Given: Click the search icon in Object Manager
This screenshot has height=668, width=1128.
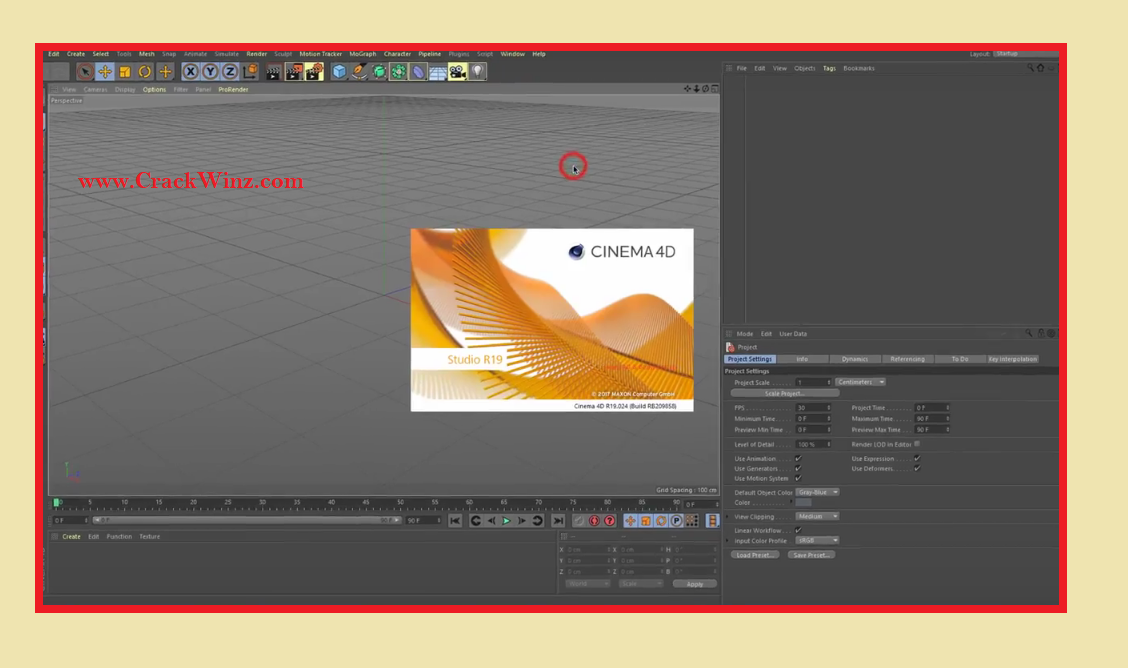Looking at the screenshot, I should pos(1030,68).
